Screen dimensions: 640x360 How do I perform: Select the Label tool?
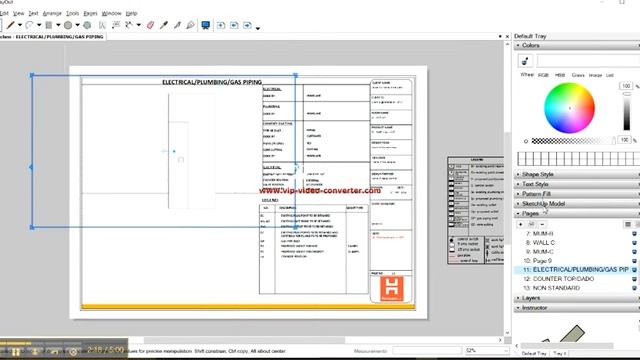[x=116, y=25]
